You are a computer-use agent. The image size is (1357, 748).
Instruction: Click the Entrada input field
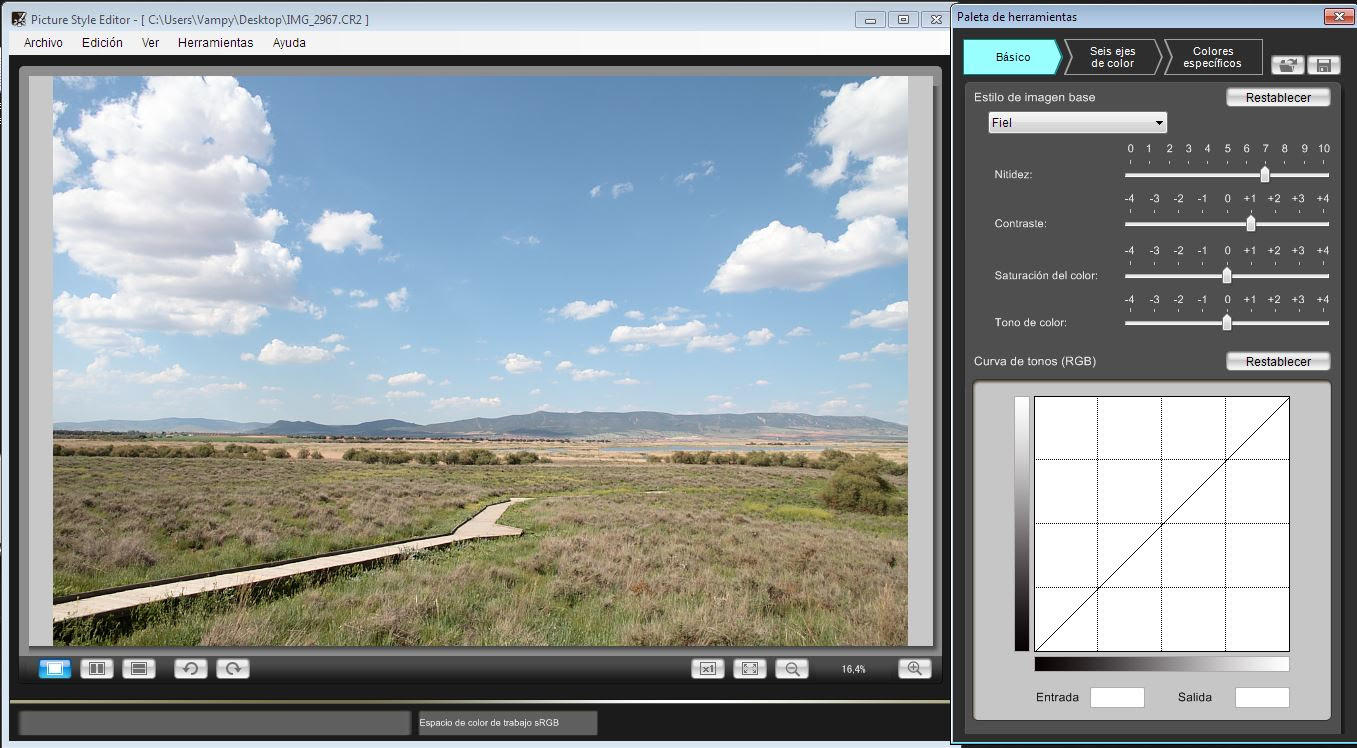pyautogui.click(x=1117, y=697)
